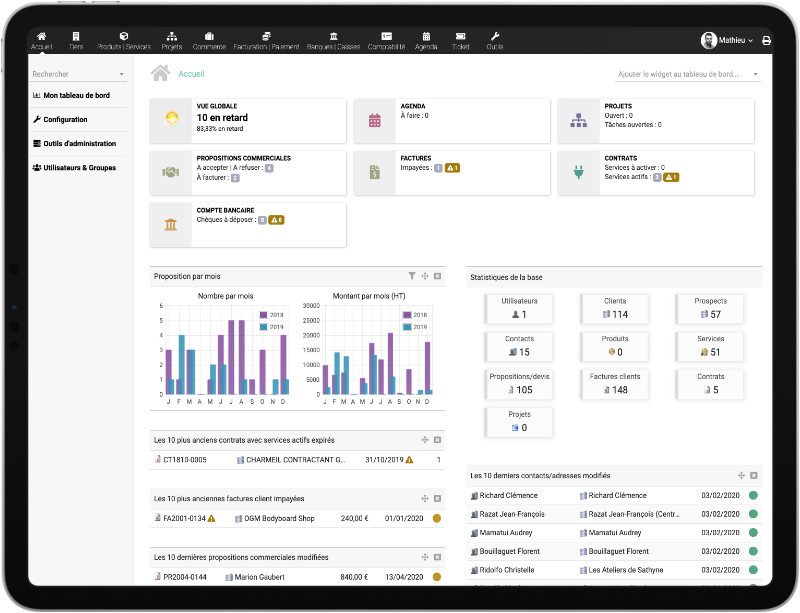Click the Propositions commerciales handshake icon
Image resolution: width=800 pixels, height=613 pixels.
click(x=170, y=173)
